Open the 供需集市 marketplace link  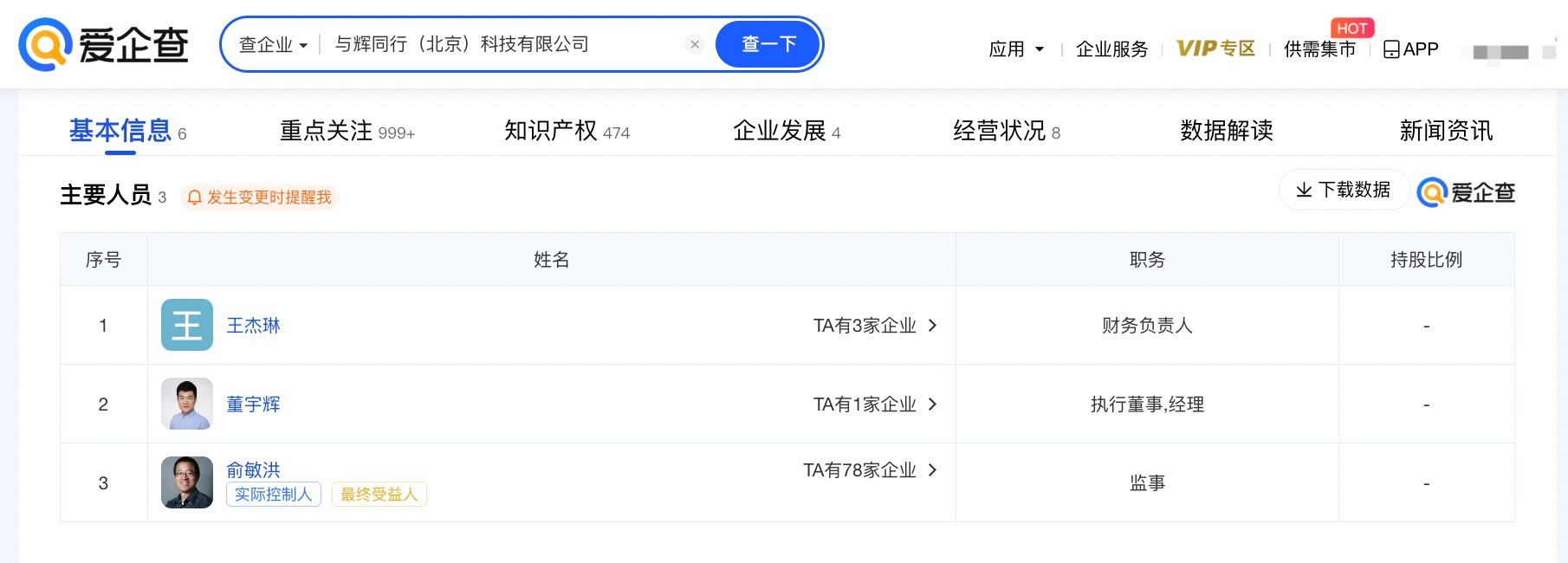1319,49
